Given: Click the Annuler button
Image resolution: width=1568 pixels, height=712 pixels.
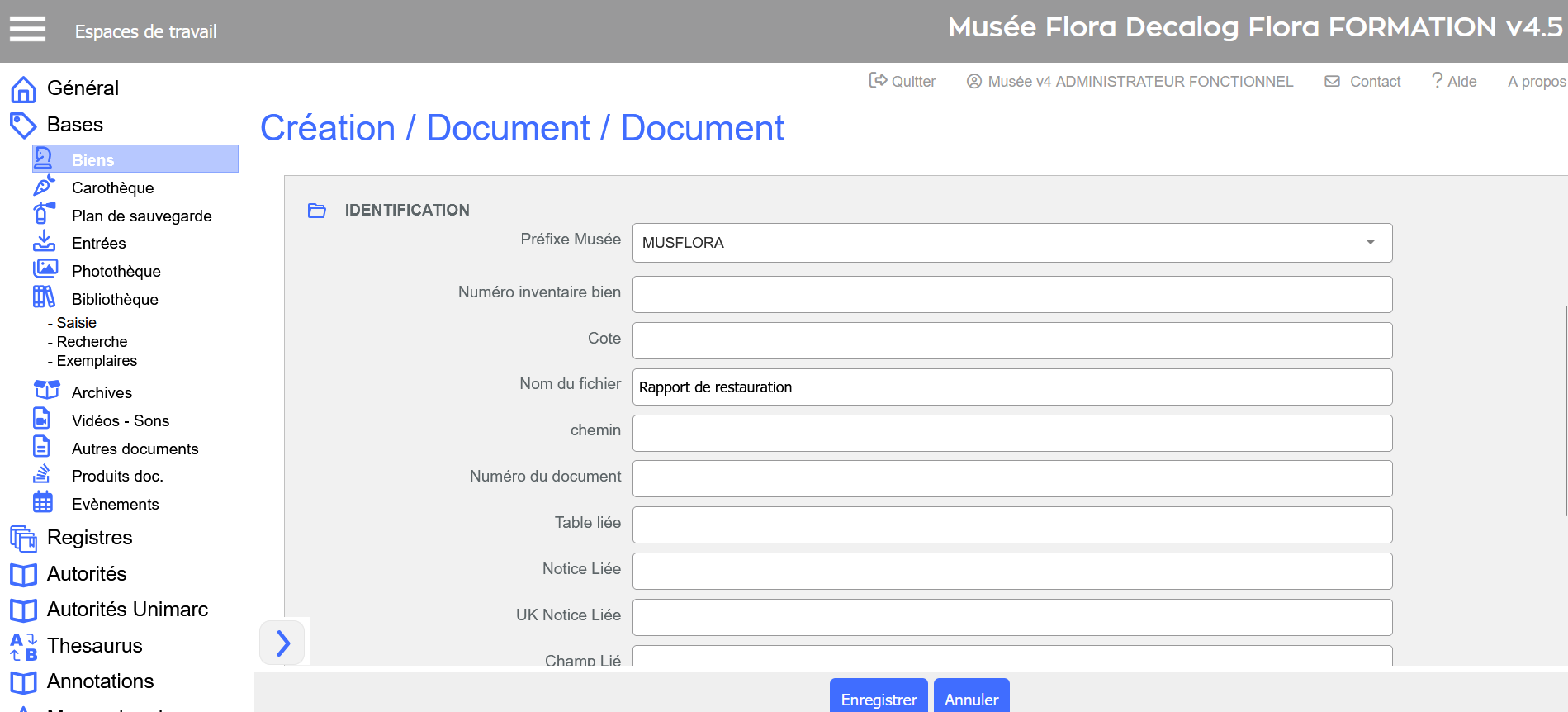Looking at the screenshot, I should click(971, 699).
